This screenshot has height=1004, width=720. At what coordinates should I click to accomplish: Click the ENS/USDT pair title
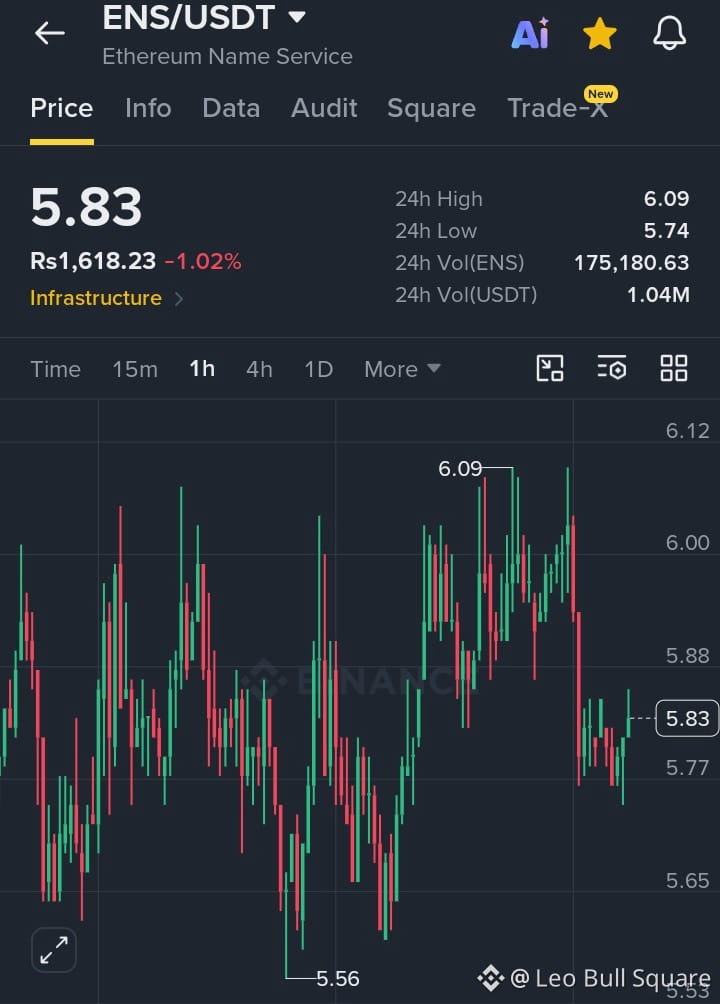(188, 17)
